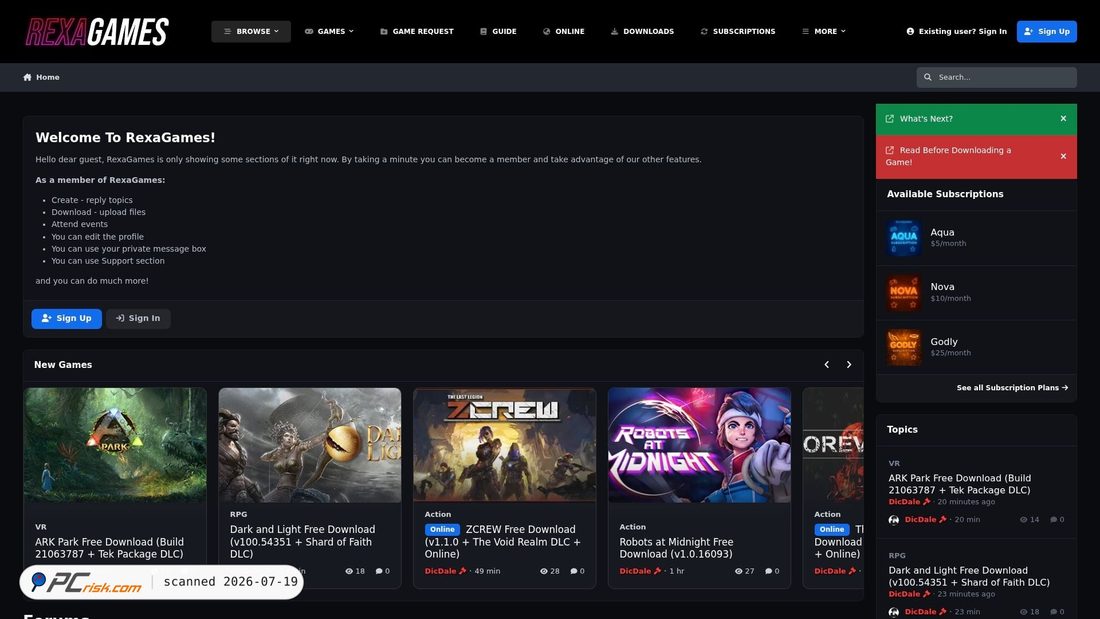Click Robots at Midnight Free Download title
The image size is (1100, 619).
tap(676, 548)
